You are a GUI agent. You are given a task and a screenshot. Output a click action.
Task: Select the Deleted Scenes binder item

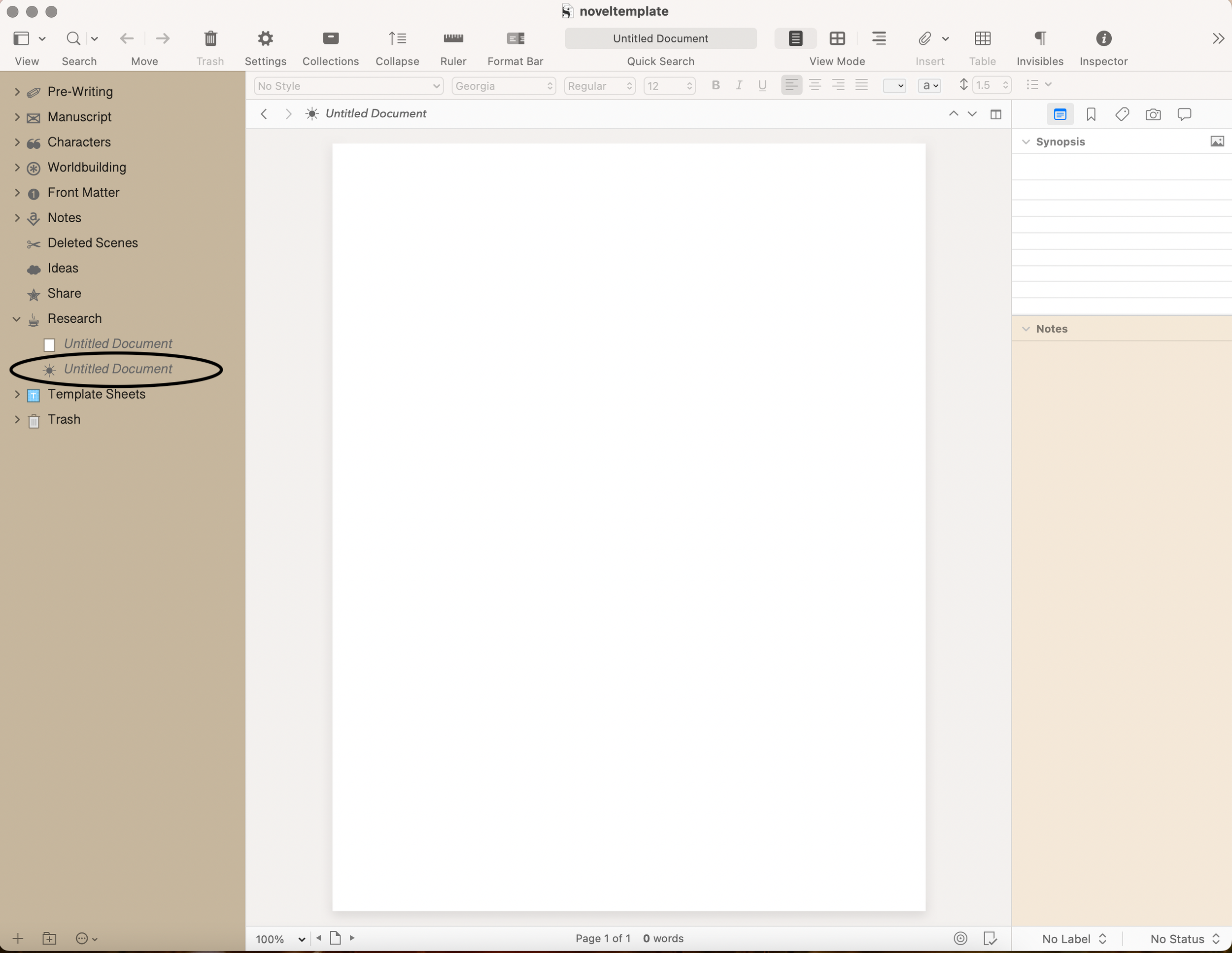[x=93, y=243]
